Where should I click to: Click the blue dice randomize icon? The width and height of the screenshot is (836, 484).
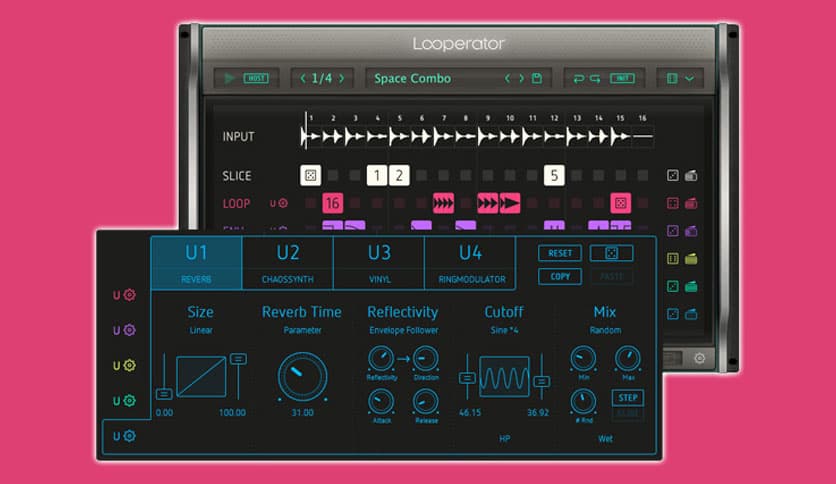pyautogui.click(x=673, y=314)
